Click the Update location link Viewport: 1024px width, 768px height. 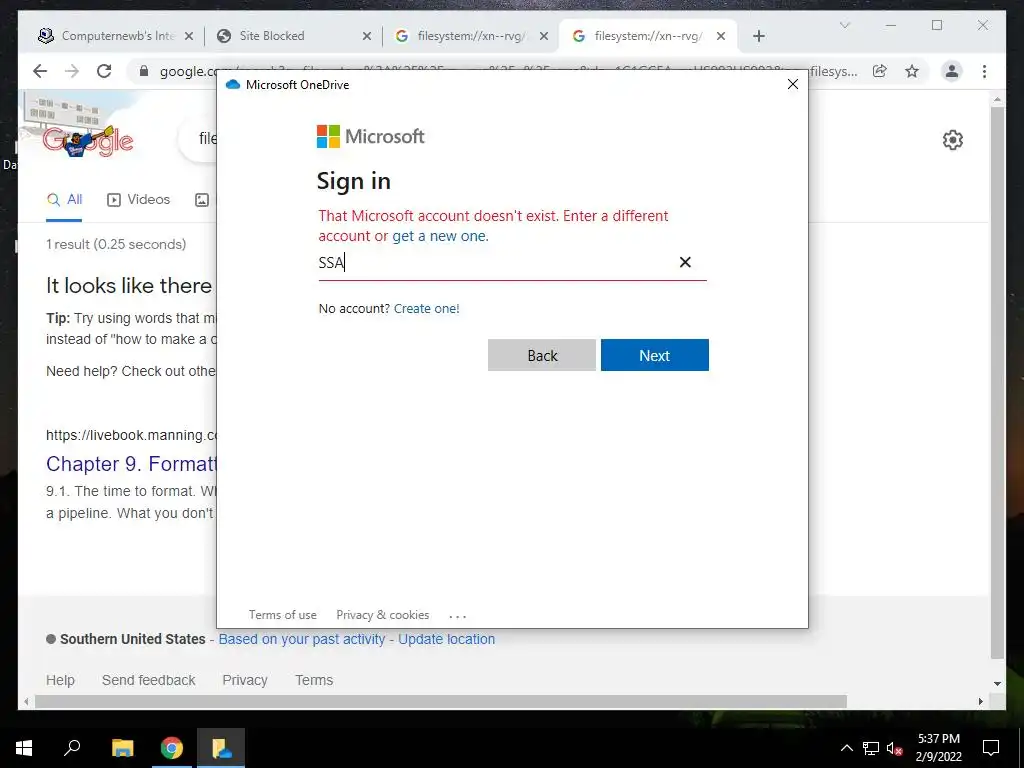pos(447,639)
